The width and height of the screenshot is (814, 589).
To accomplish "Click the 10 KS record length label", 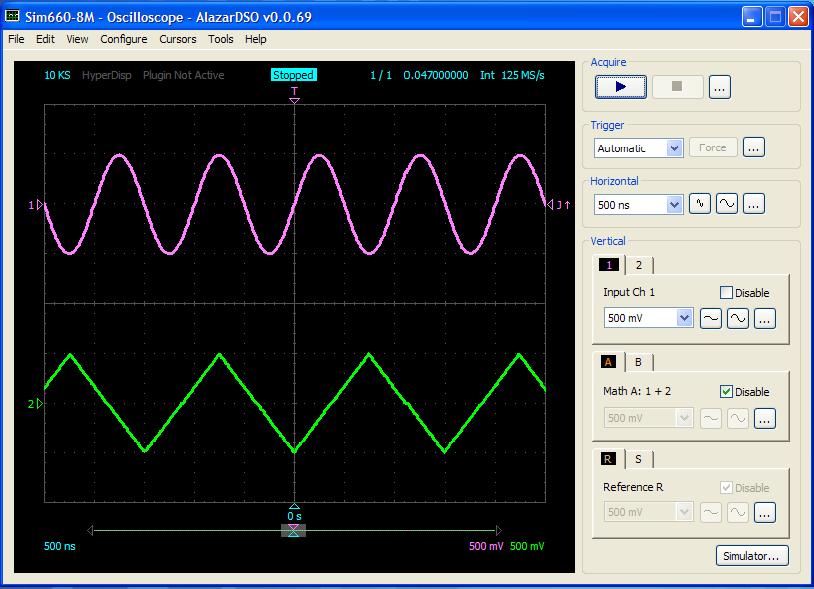I will (x=57, y=75).
